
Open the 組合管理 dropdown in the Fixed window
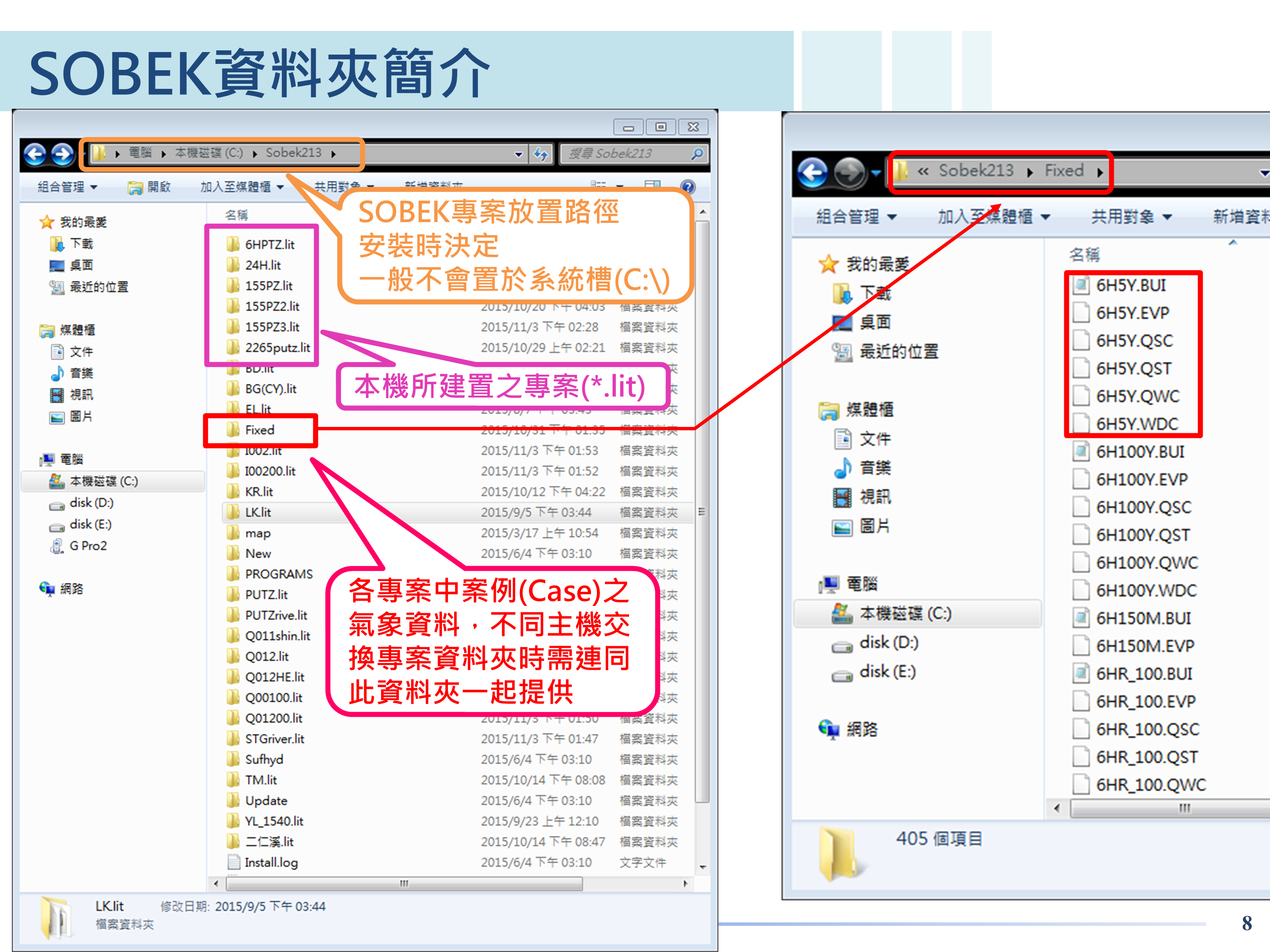(856, 217)
